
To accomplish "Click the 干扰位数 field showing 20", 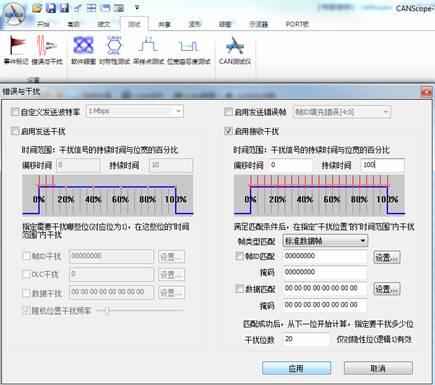I will coord(306,339).
